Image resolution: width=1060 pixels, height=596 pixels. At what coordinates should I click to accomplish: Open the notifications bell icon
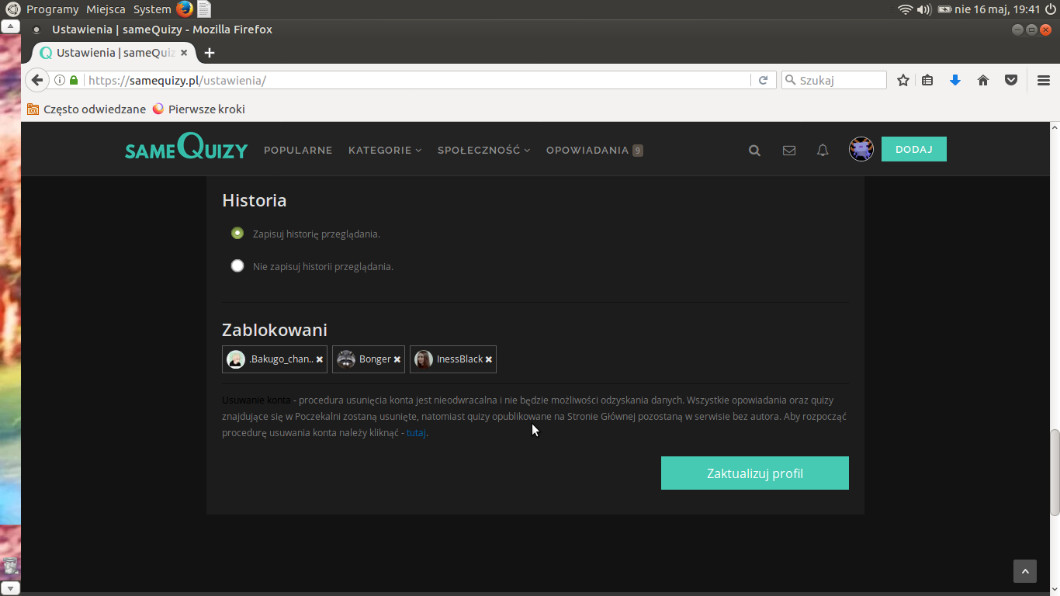coord(822,150)
